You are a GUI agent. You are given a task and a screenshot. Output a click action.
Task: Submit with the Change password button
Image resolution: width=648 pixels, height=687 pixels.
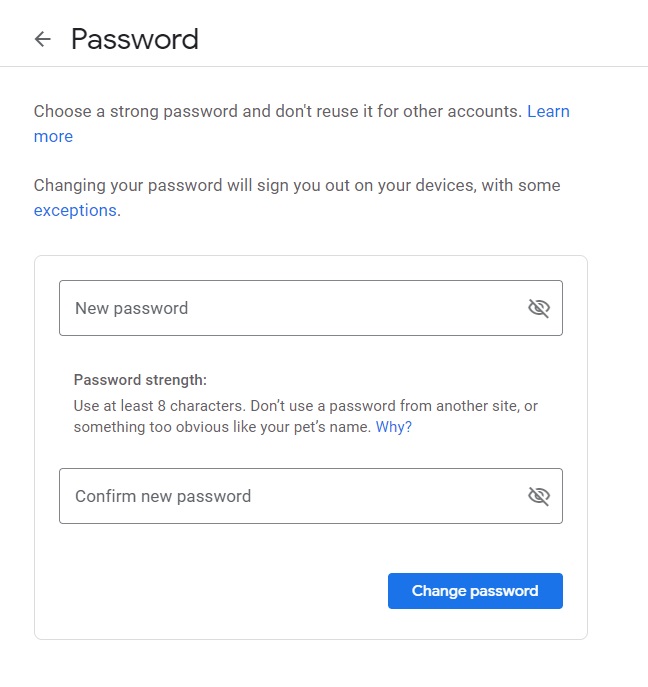(475, 591)
